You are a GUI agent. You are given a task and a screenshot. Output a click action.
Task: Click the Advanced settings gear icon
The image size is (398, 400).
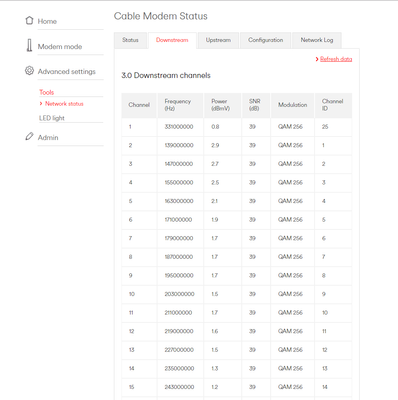coord(29,71)
